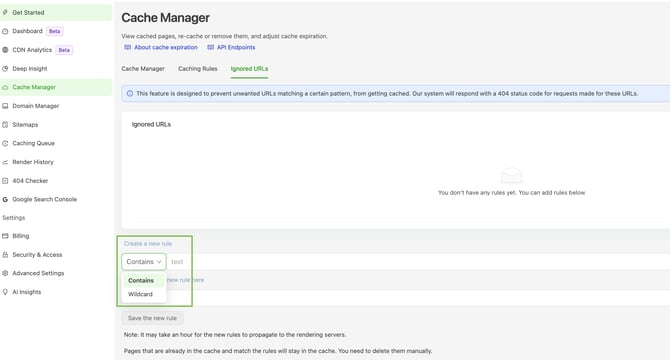Click the book icon beside API Endpoints
The image size is (670, 360).
pyautogui.click(x=210, y=47)
